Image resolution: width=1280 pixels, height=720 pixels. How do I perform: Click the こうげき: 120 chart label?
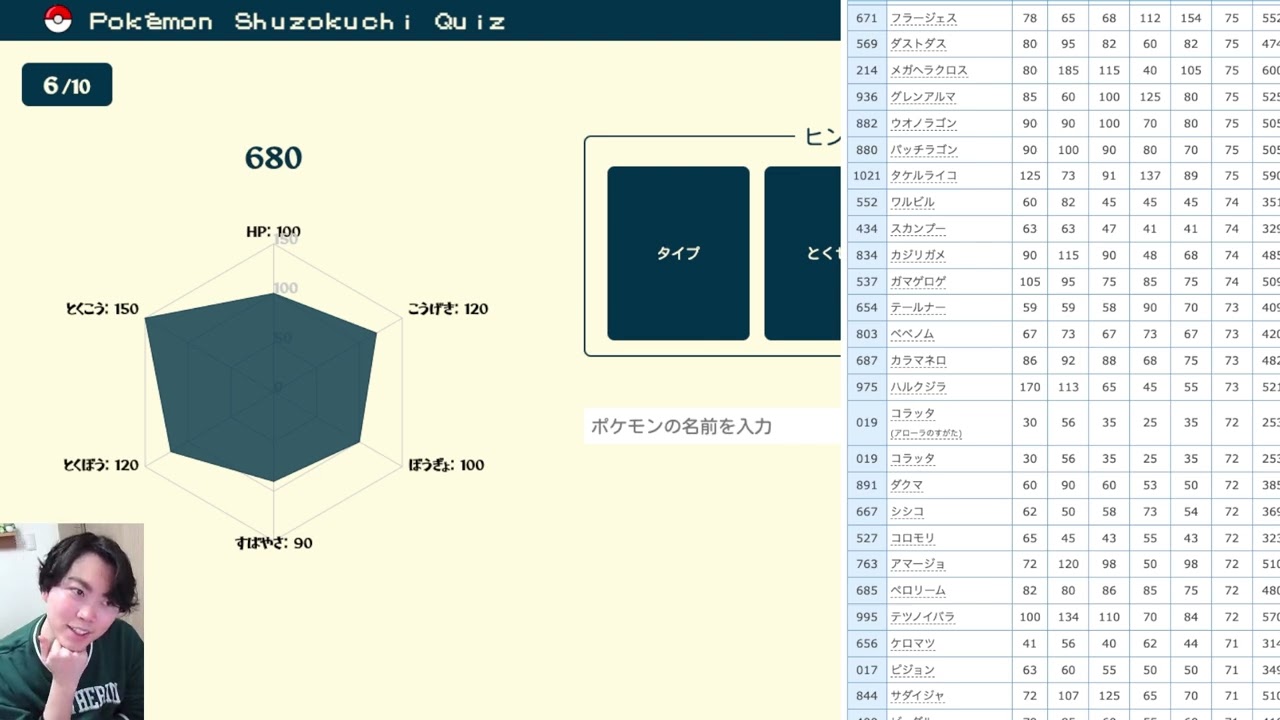(x=448, y=309)
